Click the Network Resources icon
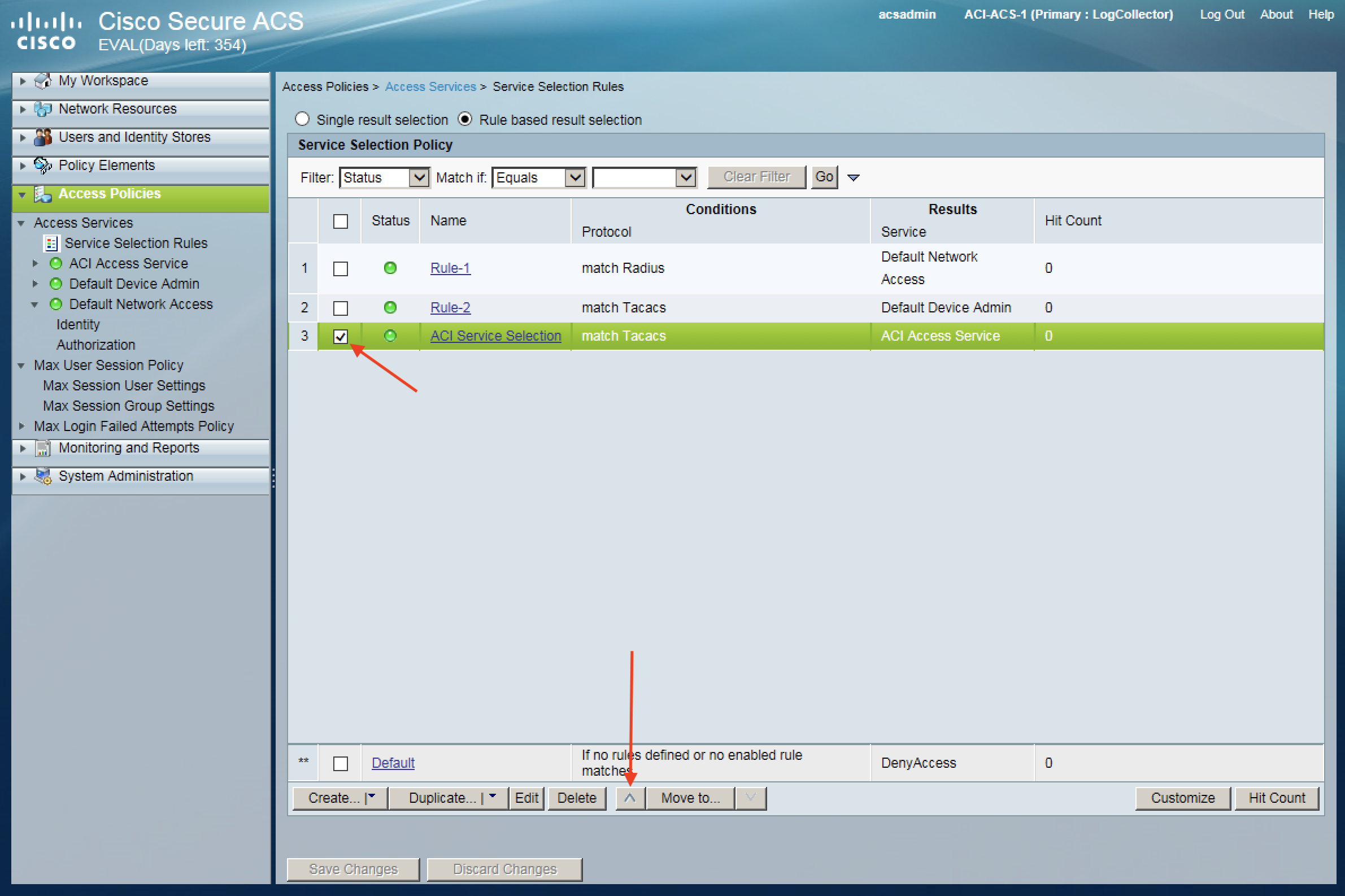Image resolution: width=1345 pixels, height=896 pixels. point(43,109)
